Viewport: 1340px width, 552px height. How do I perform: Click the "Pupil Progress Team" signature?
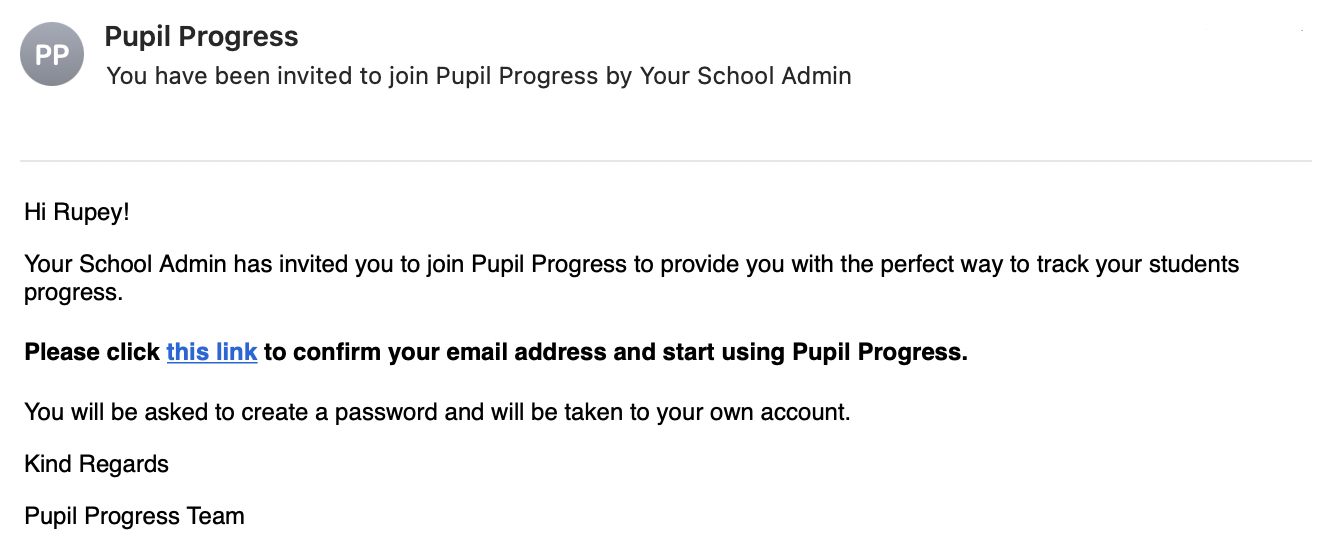pos(134,516)
